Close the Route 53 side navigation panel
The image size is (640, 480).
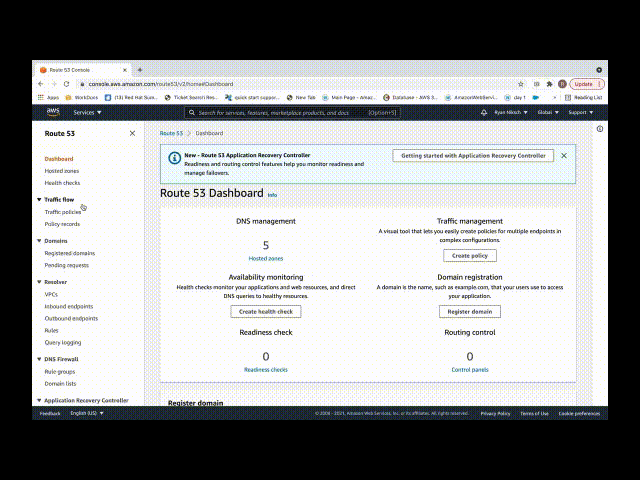point(132,133)
